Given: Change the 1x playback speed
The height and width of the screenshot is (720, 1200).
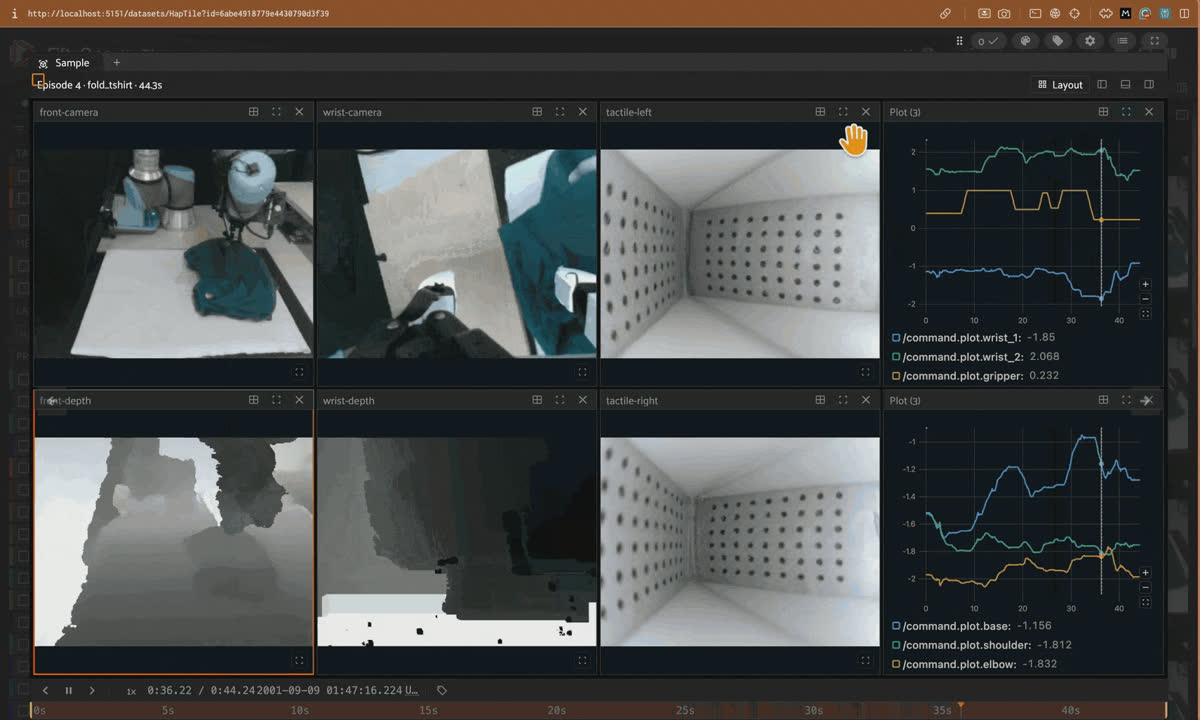Looking at the screenshot, I should [131, 691].
